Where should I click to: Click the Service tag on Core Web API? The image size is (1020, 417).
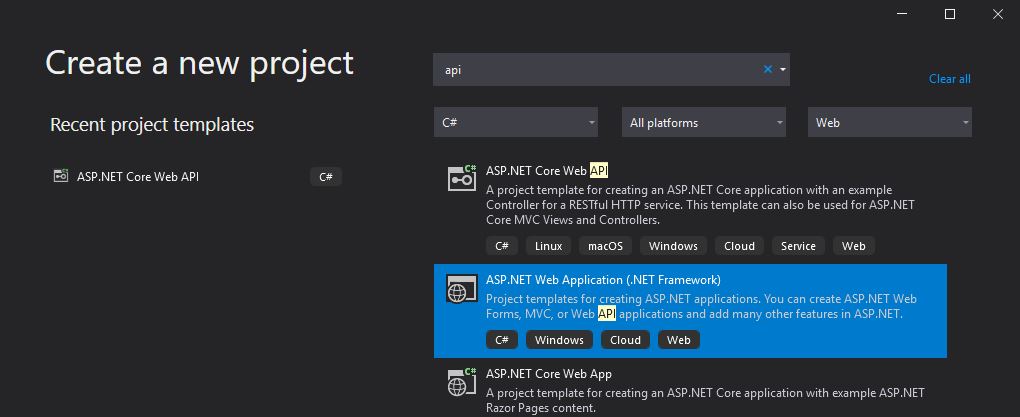click(x=798, y=246)
